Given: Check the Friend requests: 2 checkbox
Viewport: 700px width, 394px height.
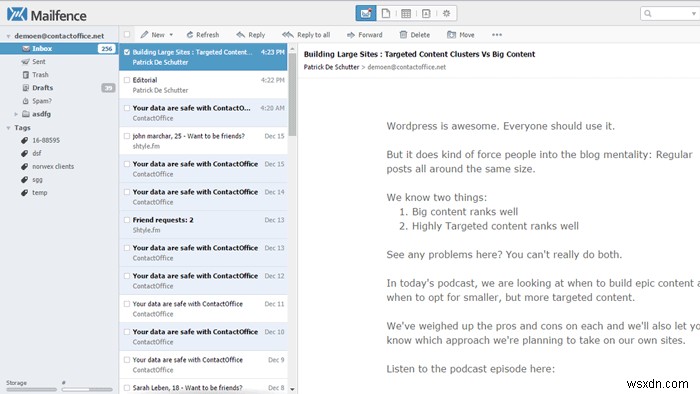Looking at the screenshot, I should [127, 220].
